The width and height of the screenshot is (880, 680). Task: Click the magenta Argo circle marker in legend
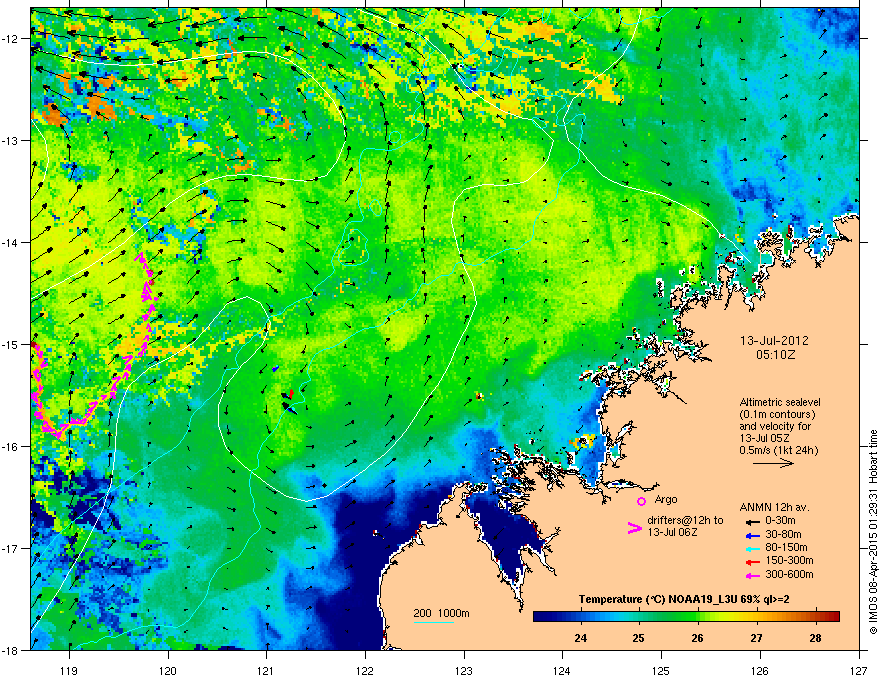coord(641,501)
